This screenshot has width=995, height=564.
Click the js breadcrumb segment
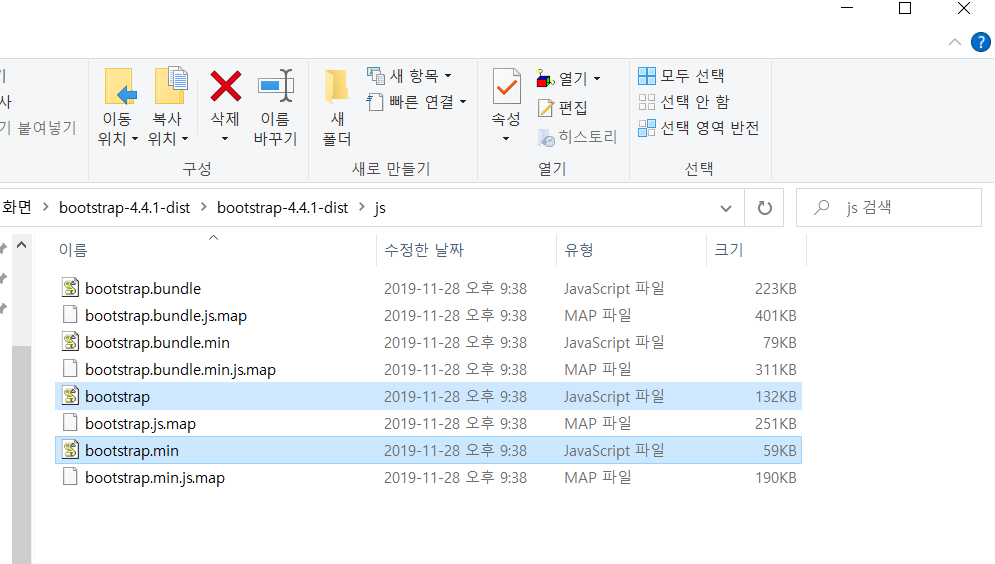[x=379, y=208]
